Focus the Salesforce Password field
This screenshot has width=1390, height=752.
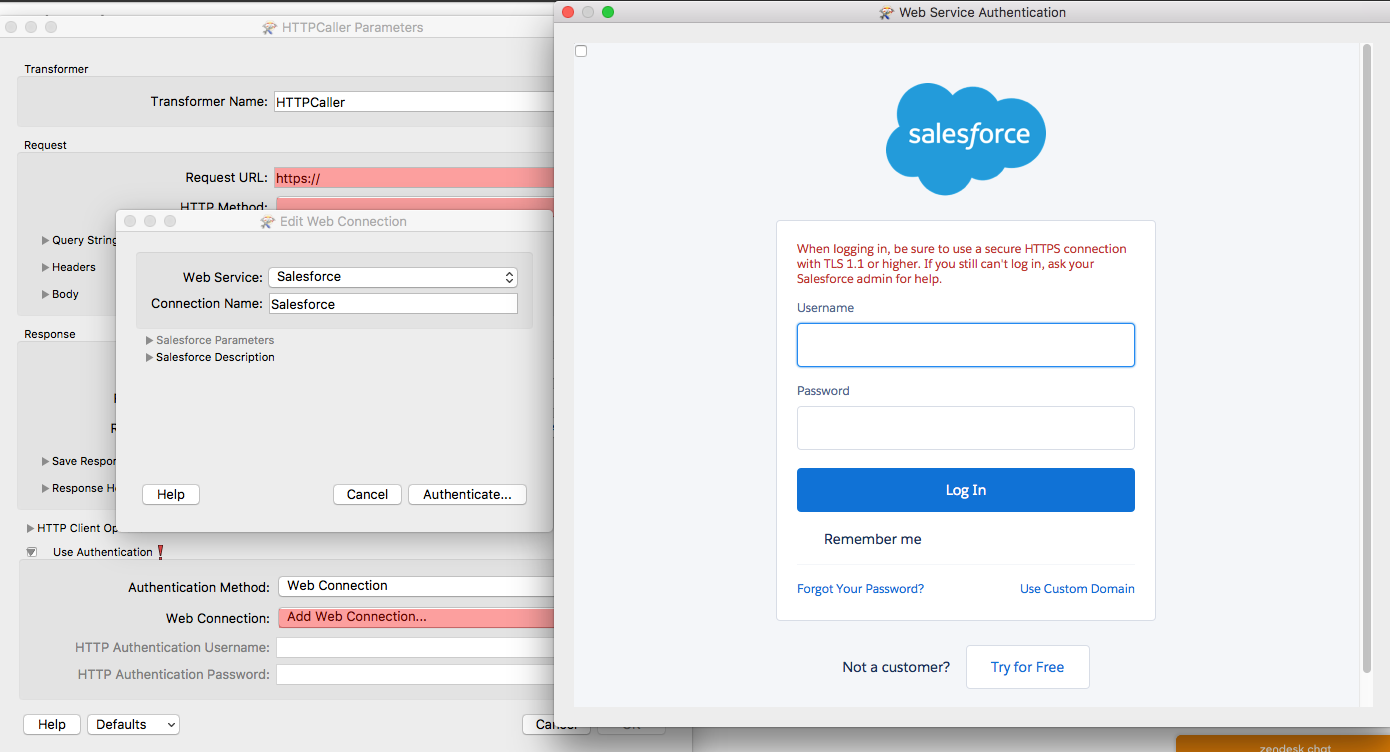965,428
